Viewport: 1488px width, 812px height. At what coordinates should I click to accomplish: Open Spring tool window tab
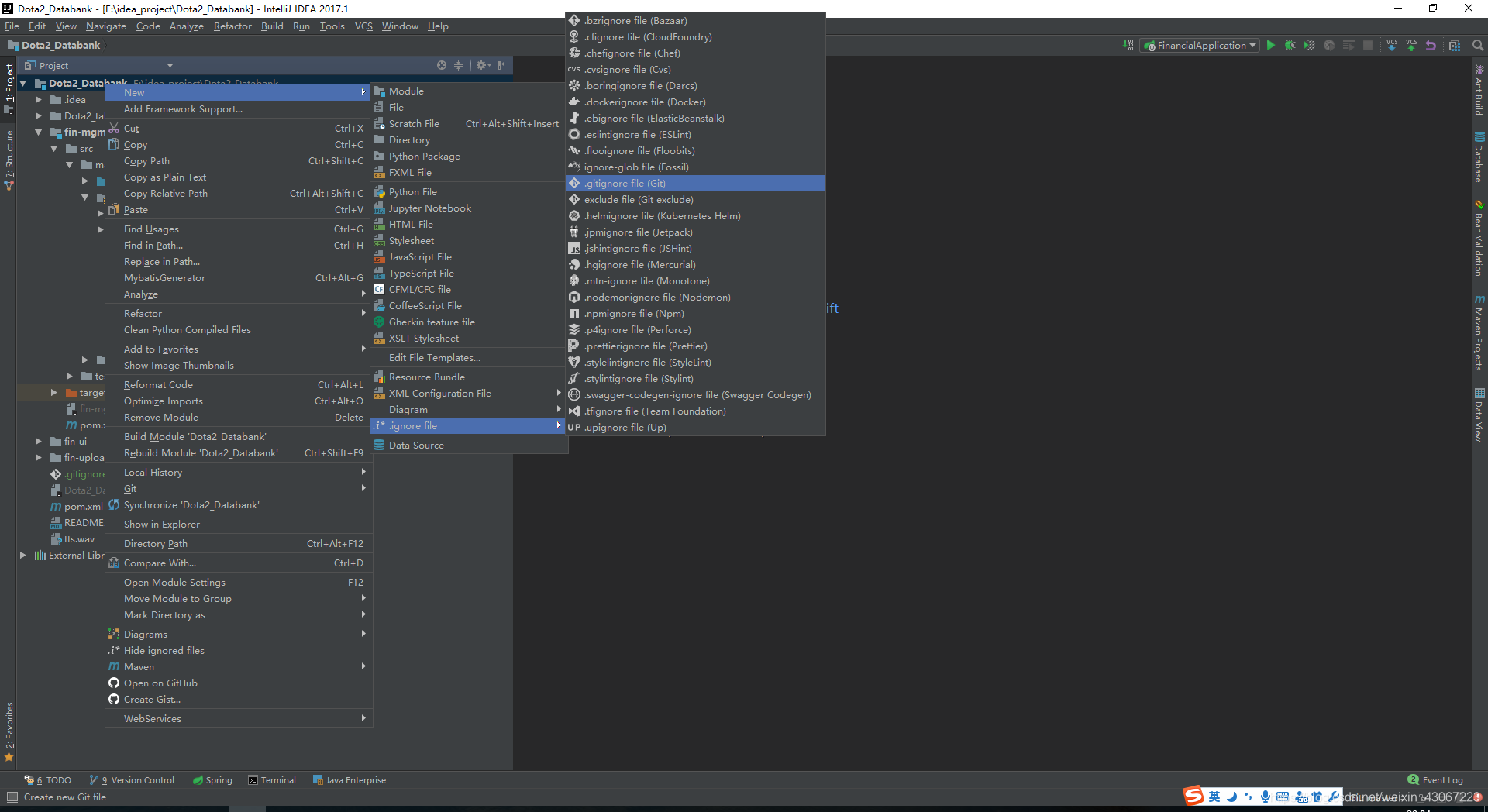[212, 780]
